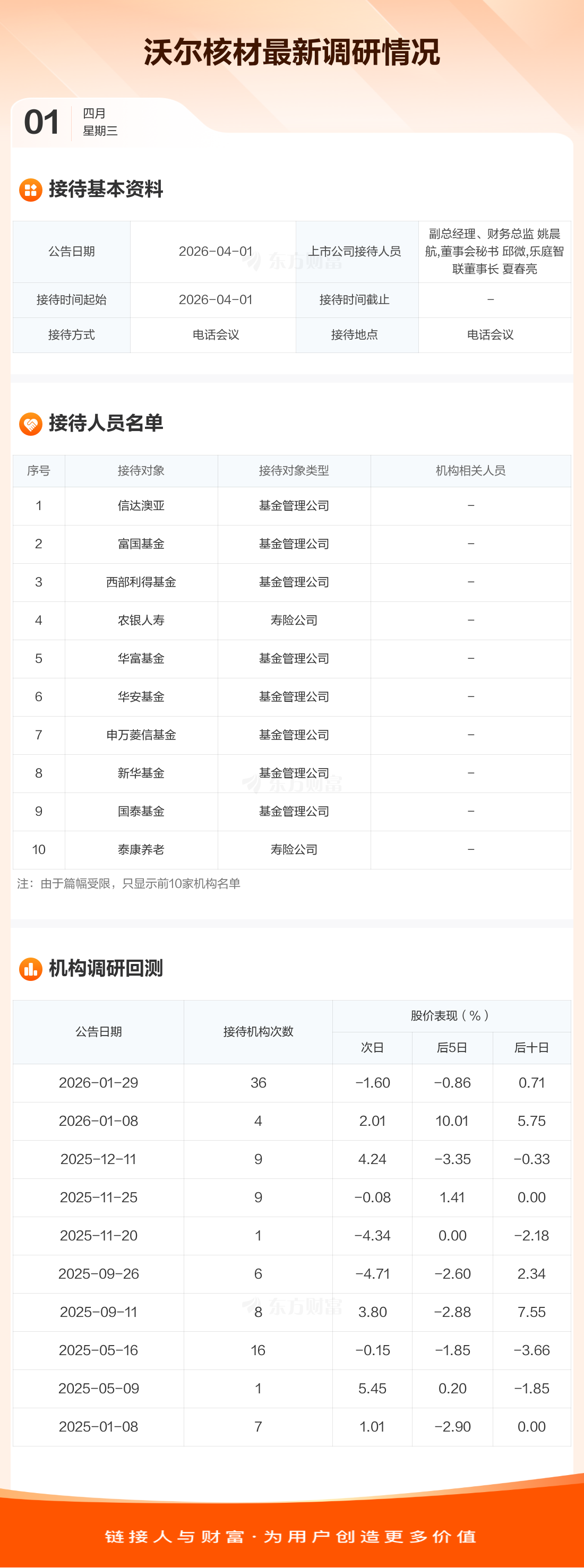Select the page title 沃尔核材最新调研情况
Viewport: 584px width, 1568px height.
[291, 53]
